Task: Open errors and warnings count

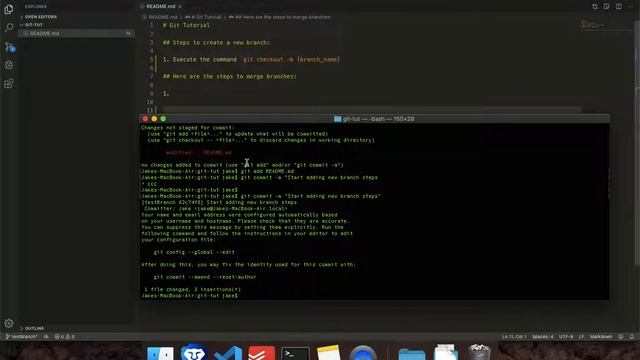Action: tap(64, 337)
